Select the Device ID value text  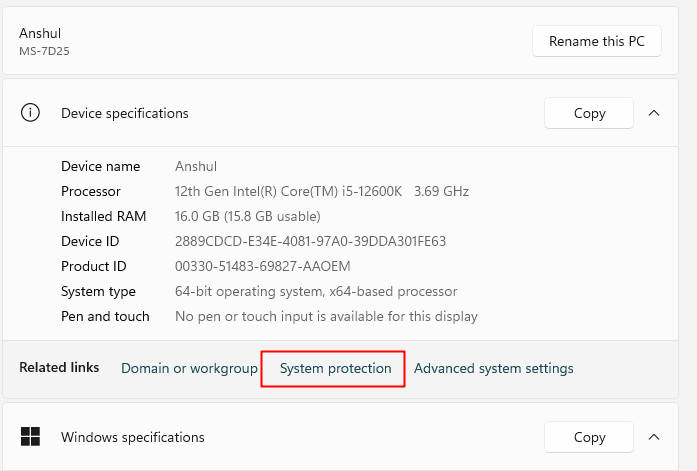click(x=310, y=241)
